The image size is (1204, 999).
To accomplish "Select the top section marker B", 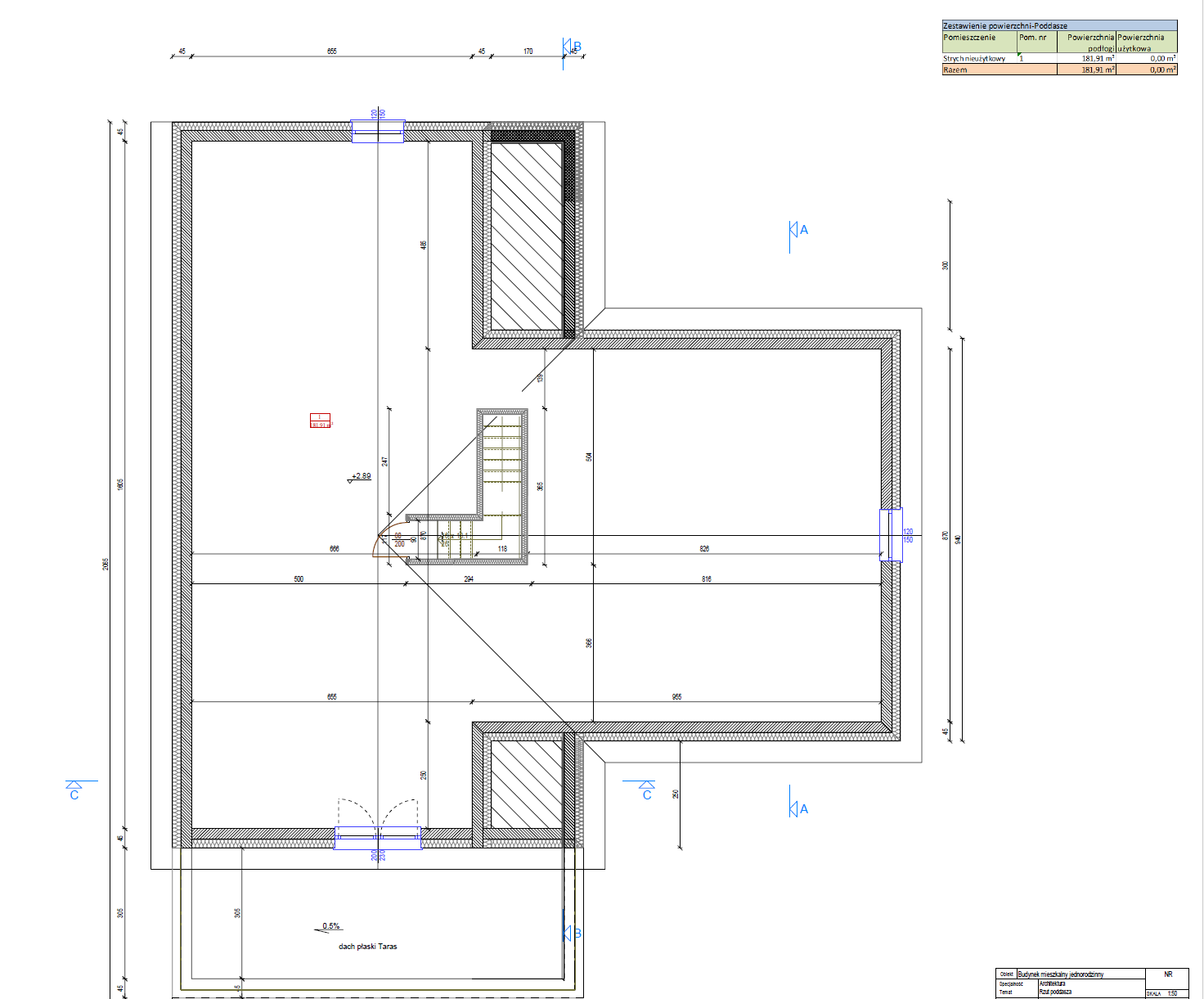I will (571, 47).
